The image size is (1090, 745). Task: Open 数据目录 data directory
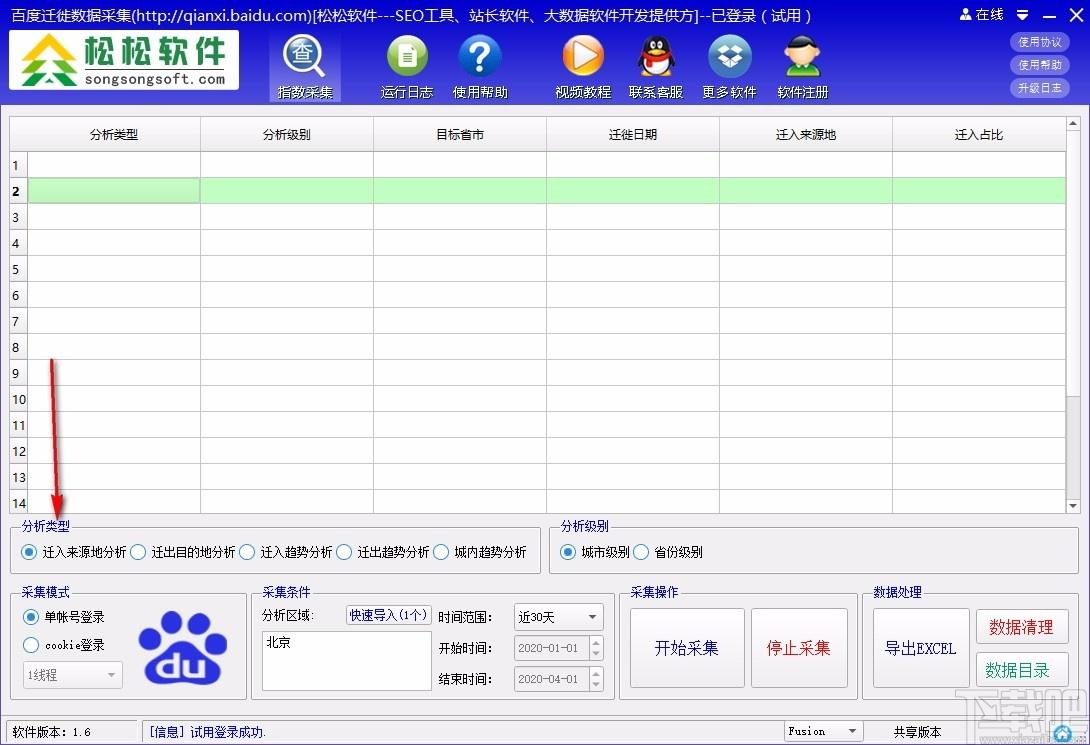1021,670
